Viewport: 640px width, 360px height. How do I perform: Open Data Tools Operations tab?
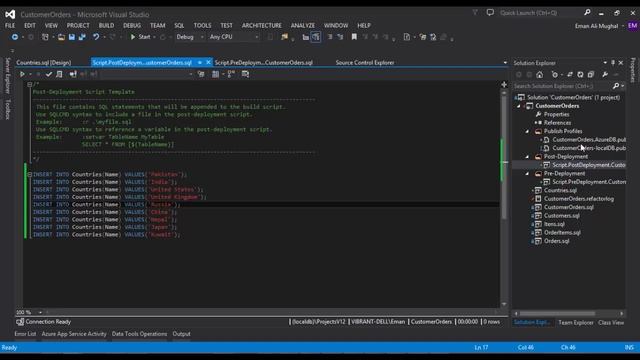click(139, 334)
